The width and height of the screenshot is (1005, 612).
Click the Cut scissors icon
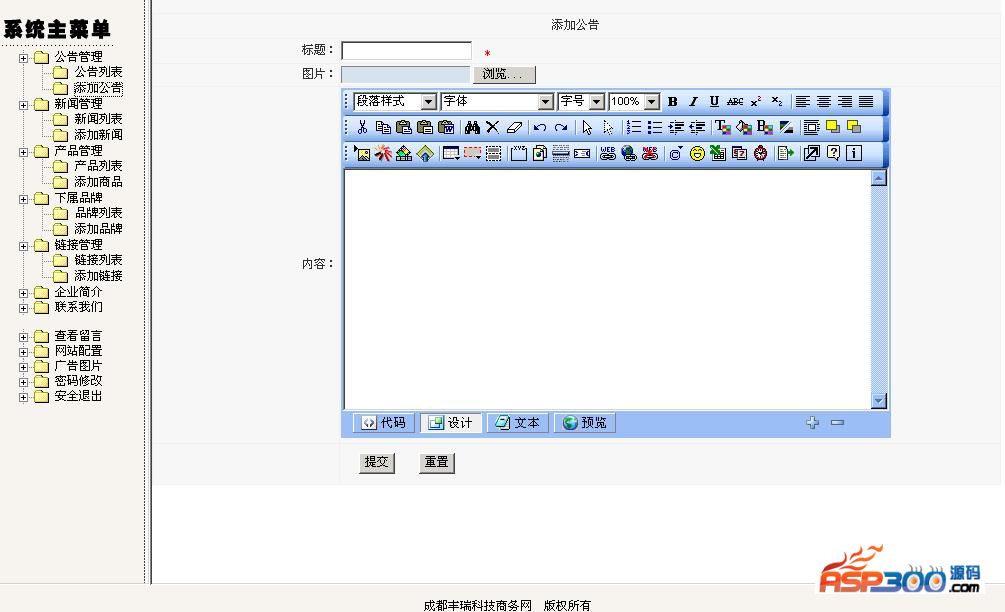pos(362,127)
